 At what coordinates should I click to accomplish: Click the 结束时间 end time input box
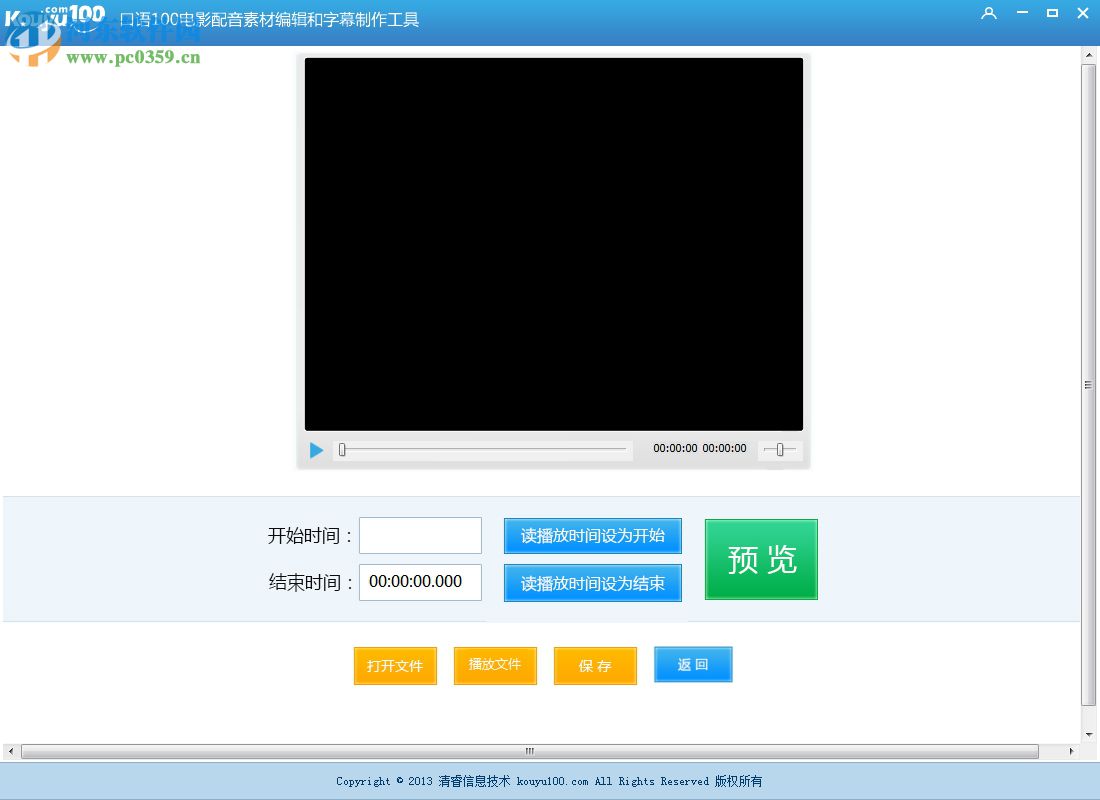(x=420, y=582)
